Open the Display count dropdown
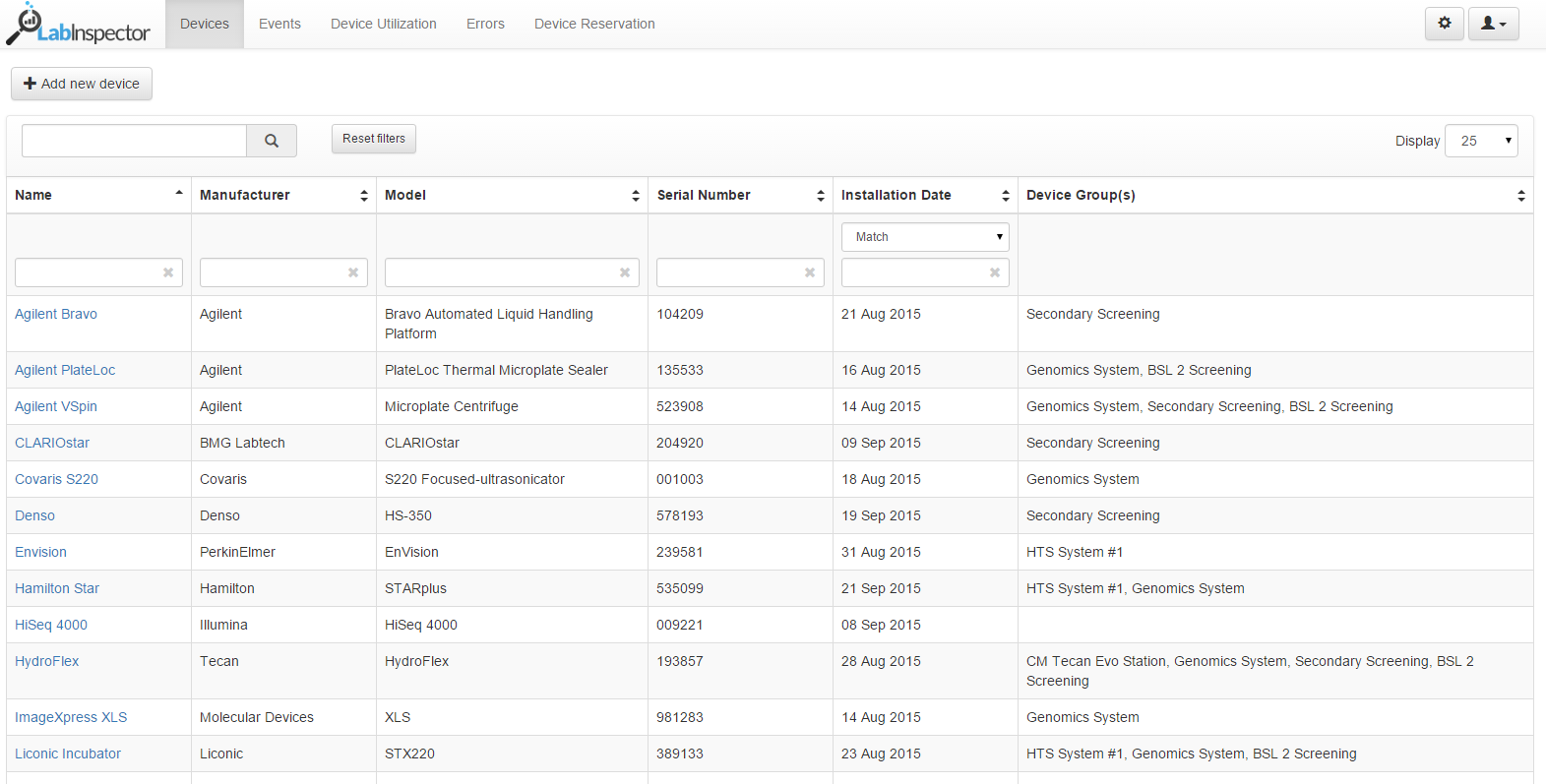The width and height of the screenshot is (1546, 784). [x=1481, y=141]
